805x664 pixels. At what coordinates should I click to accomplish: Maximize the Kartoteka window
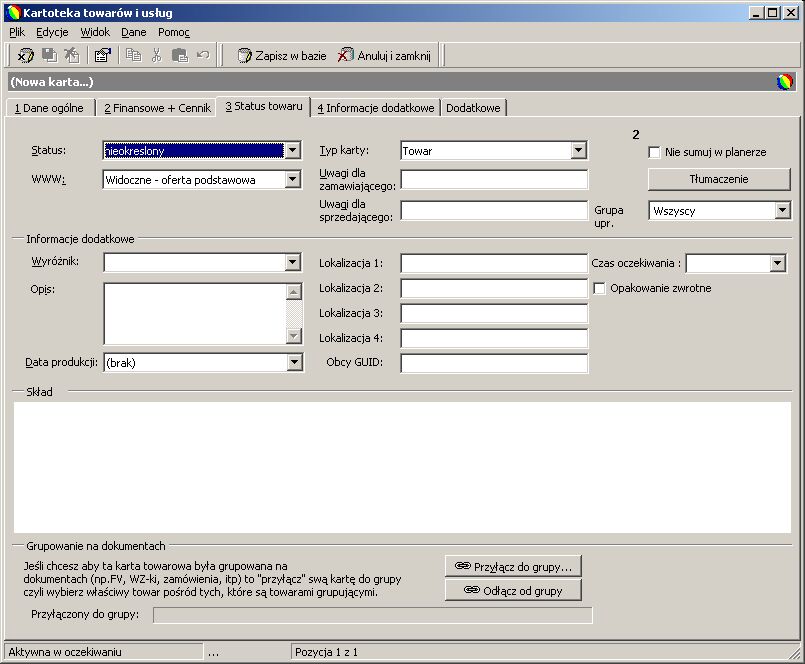(x=772, y=13)
